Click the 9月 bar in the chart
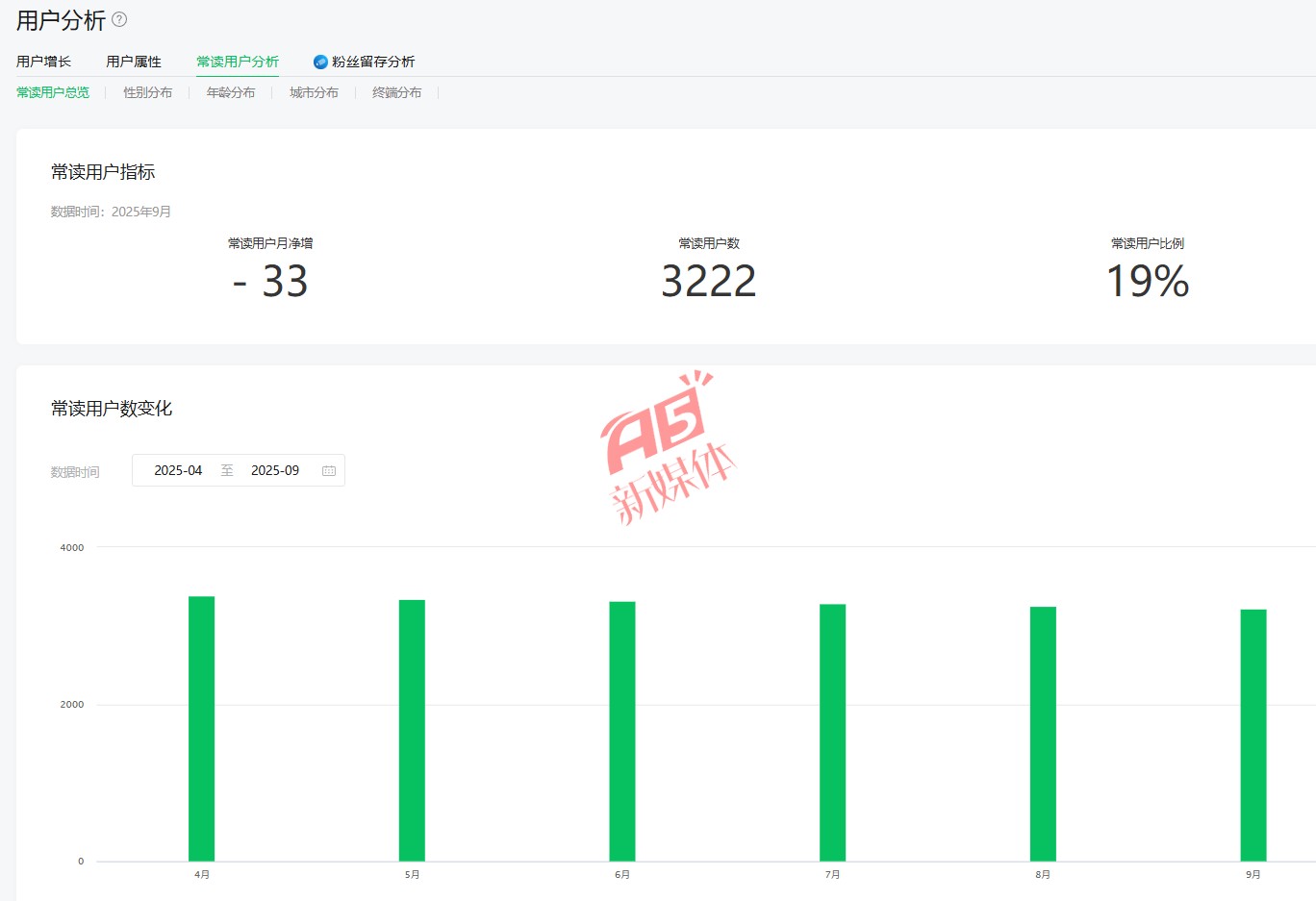Viewport: 1316px width, 901px height. click(1253, 736)
